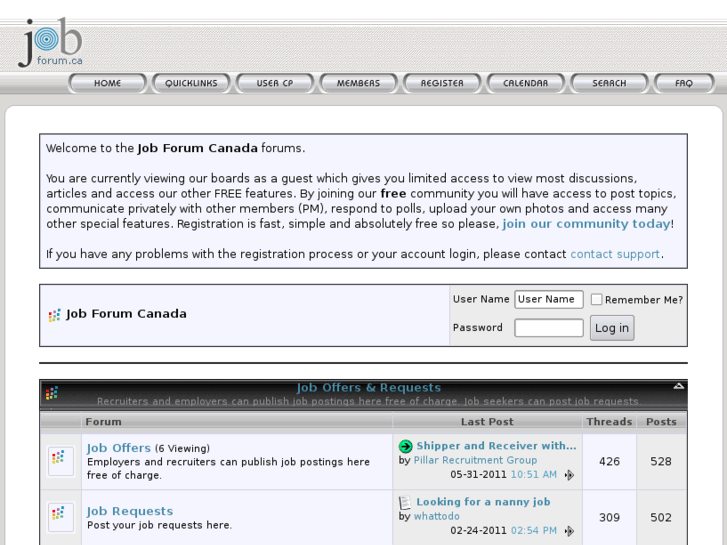This screenshot has height=545, width=727.
Task: Click Register in the navigation bar
Action: 442,83
